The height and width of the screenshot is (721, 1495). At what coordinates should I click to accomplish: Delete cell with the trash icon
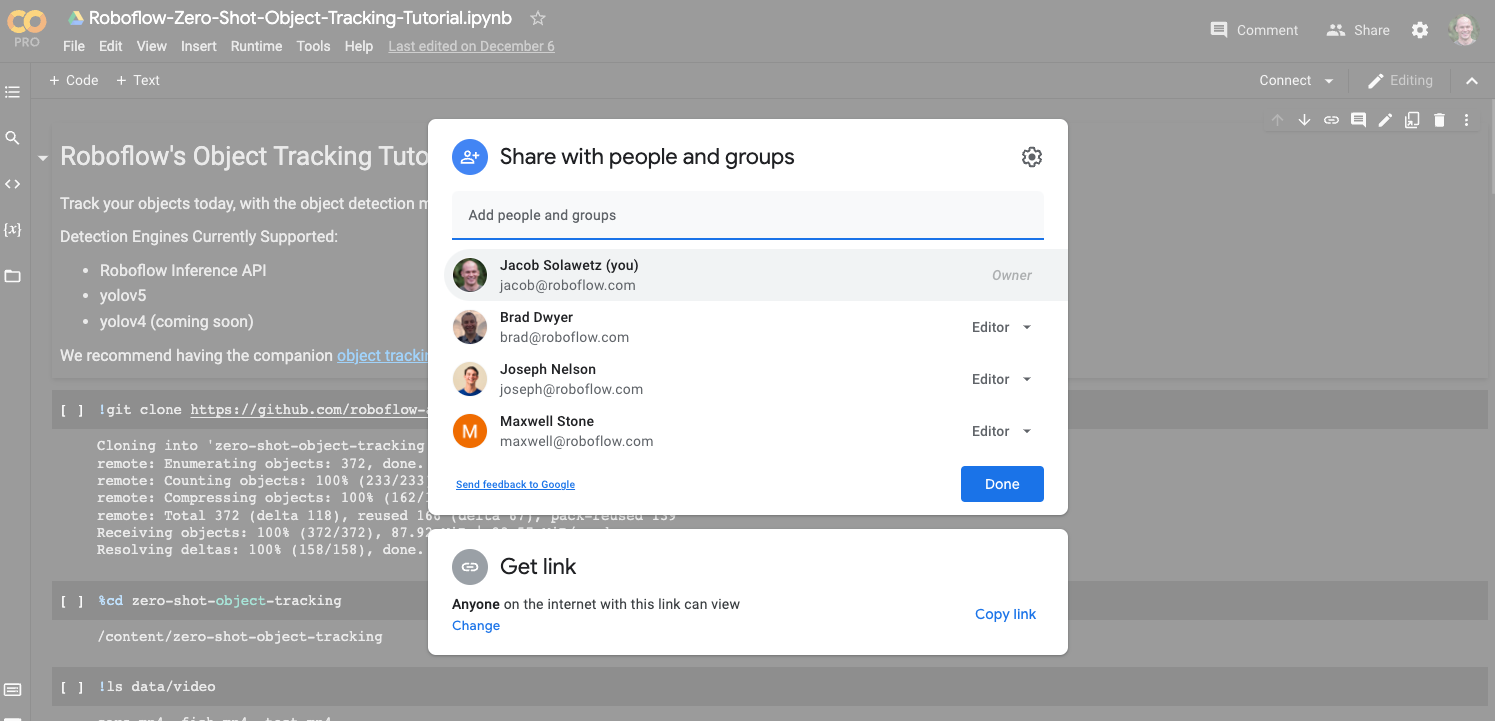point(1439,120)
